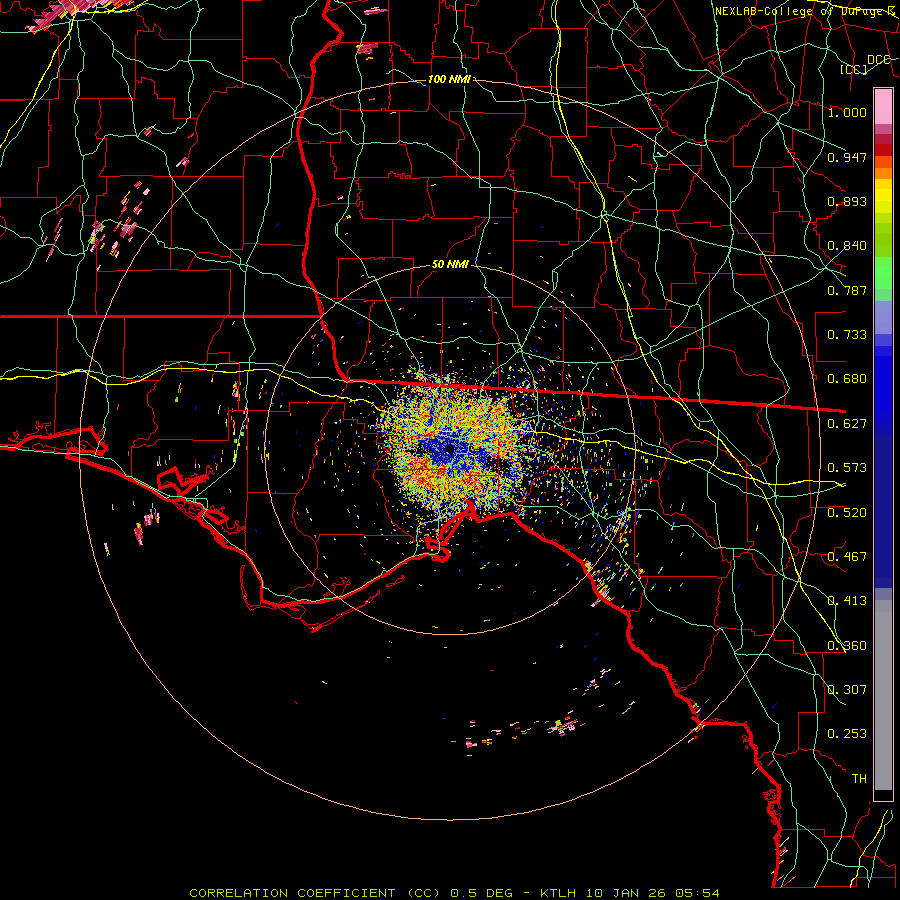Image resolution: width=900 pixels, height=900 pixels.
Task: Select the 0.520 legend value
Action: [x=847, y=512]
